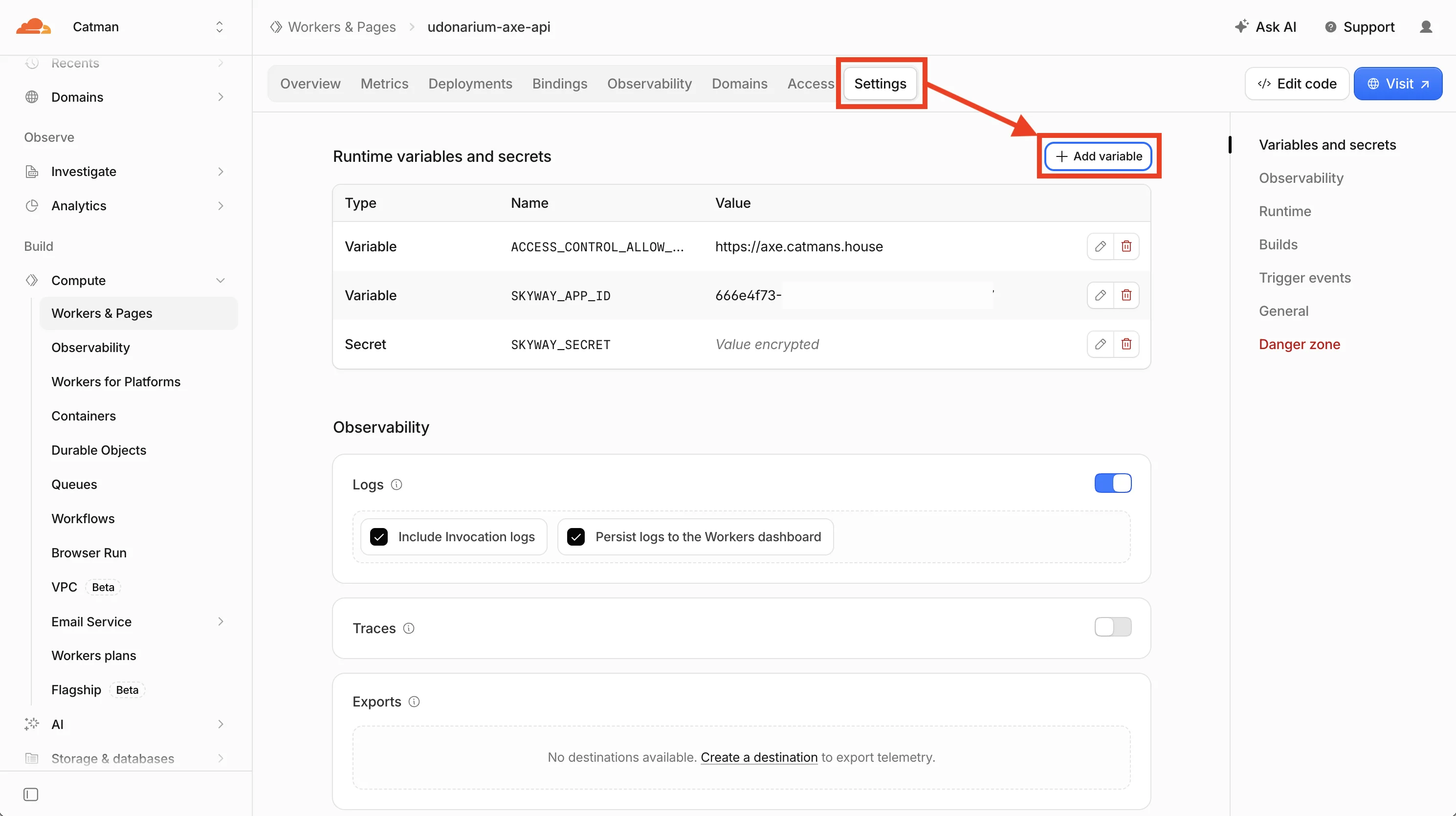The height and width of the screenshot is (816, 1456).
Task: Collapse the Compute section chevron
Action: 221,280
